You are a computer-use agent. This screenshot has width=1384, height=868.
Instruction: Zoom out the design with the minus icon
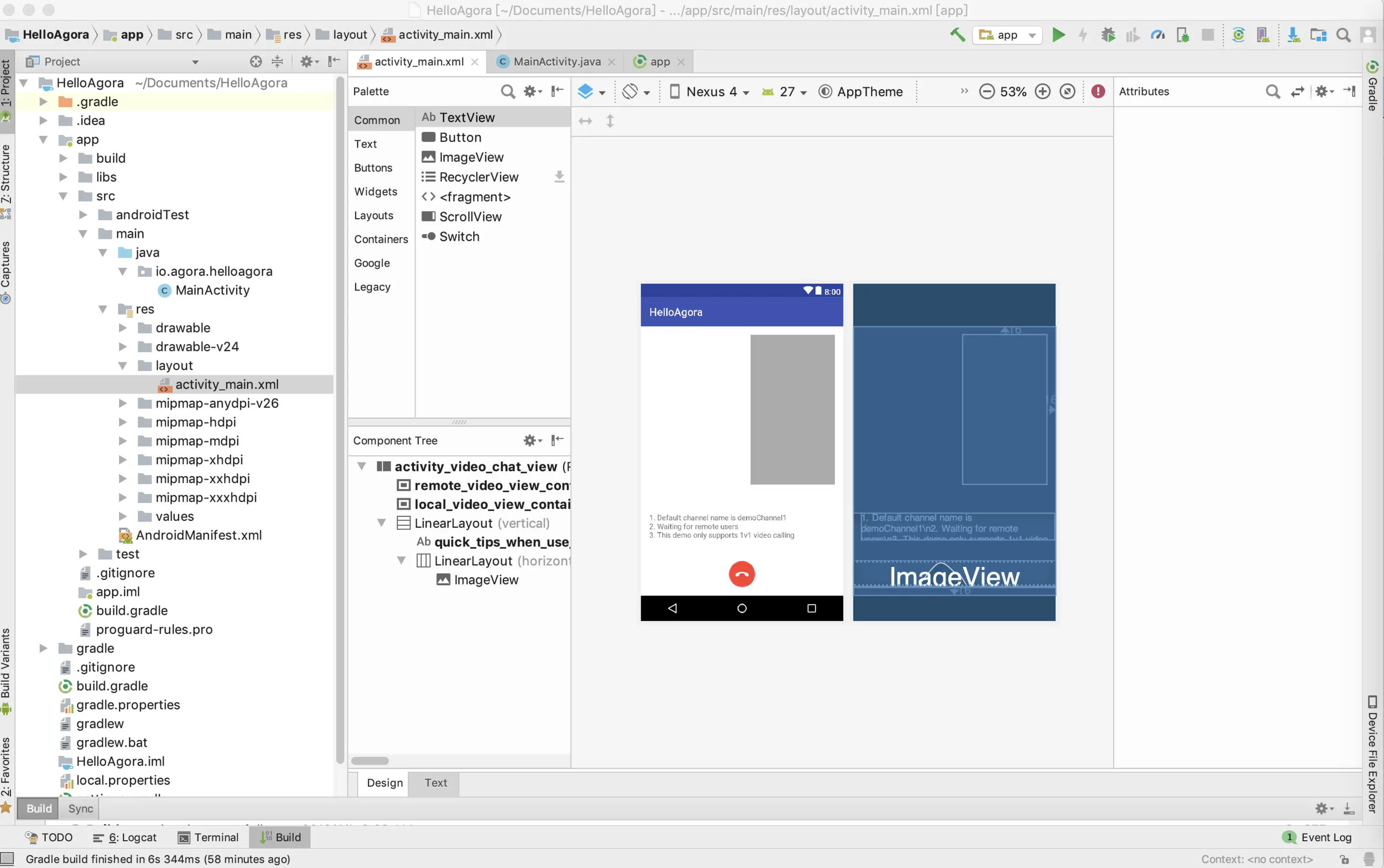point(987,91)
